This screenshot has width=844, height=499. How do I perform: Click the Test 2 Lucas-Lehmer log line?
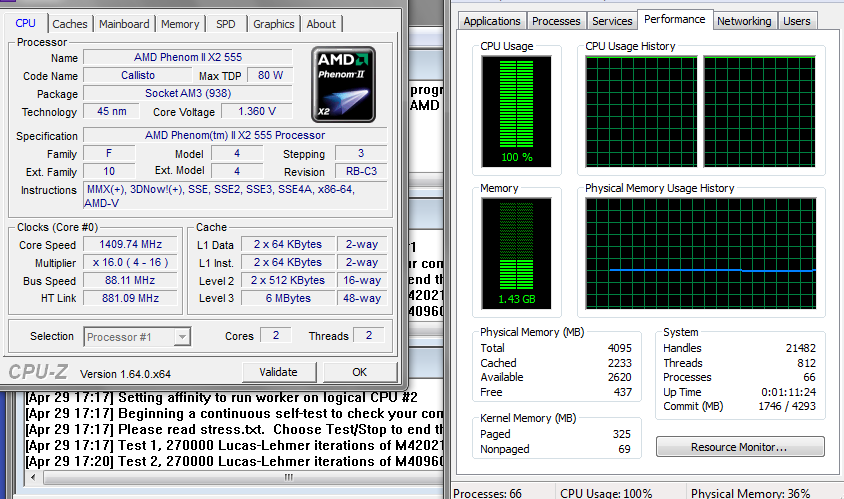click(x=235, y=461)
